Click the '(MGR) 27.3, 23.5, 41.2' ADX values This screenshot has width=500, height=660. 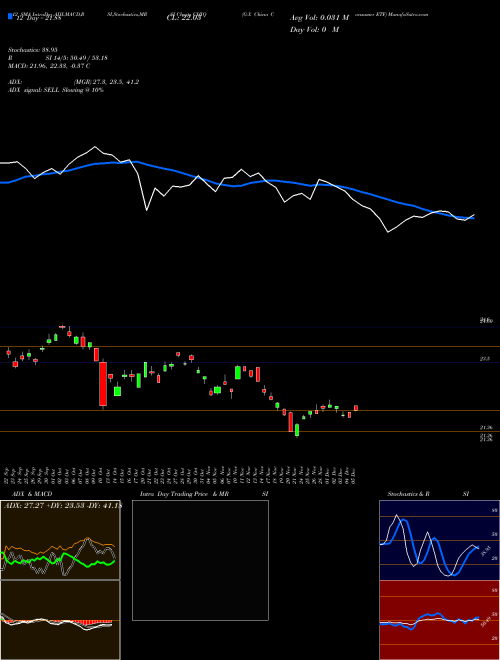click(106, 82)
